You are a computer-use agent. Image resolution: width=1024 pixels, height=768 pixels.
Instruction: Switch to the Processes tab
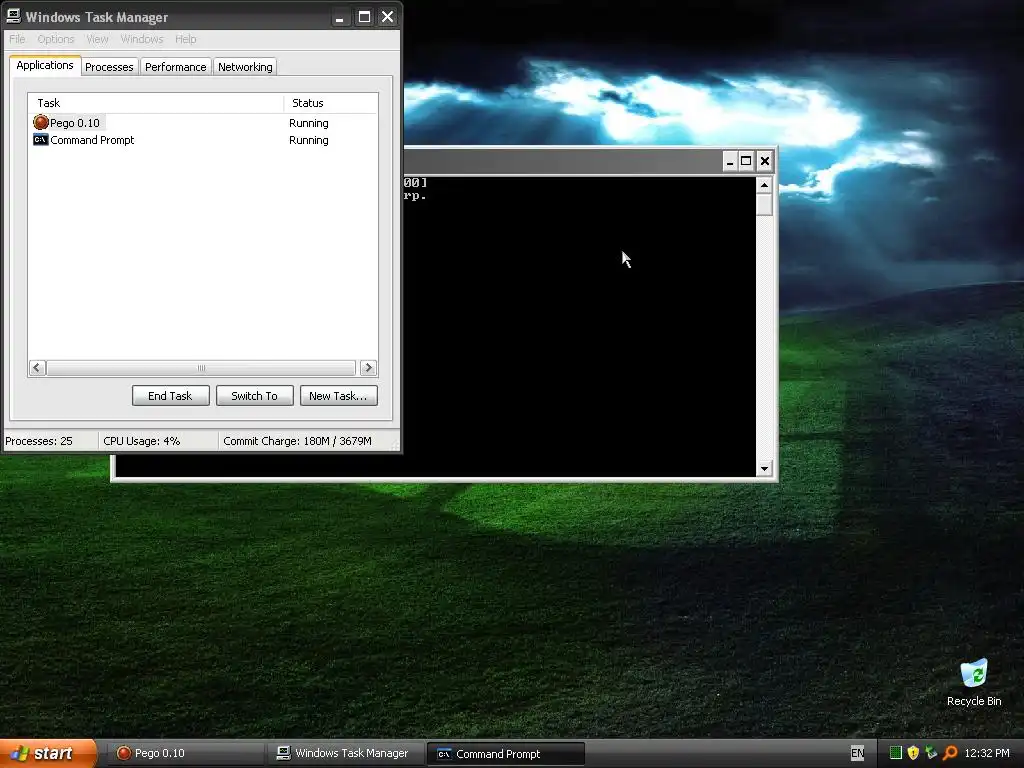[x=109, y=67]
